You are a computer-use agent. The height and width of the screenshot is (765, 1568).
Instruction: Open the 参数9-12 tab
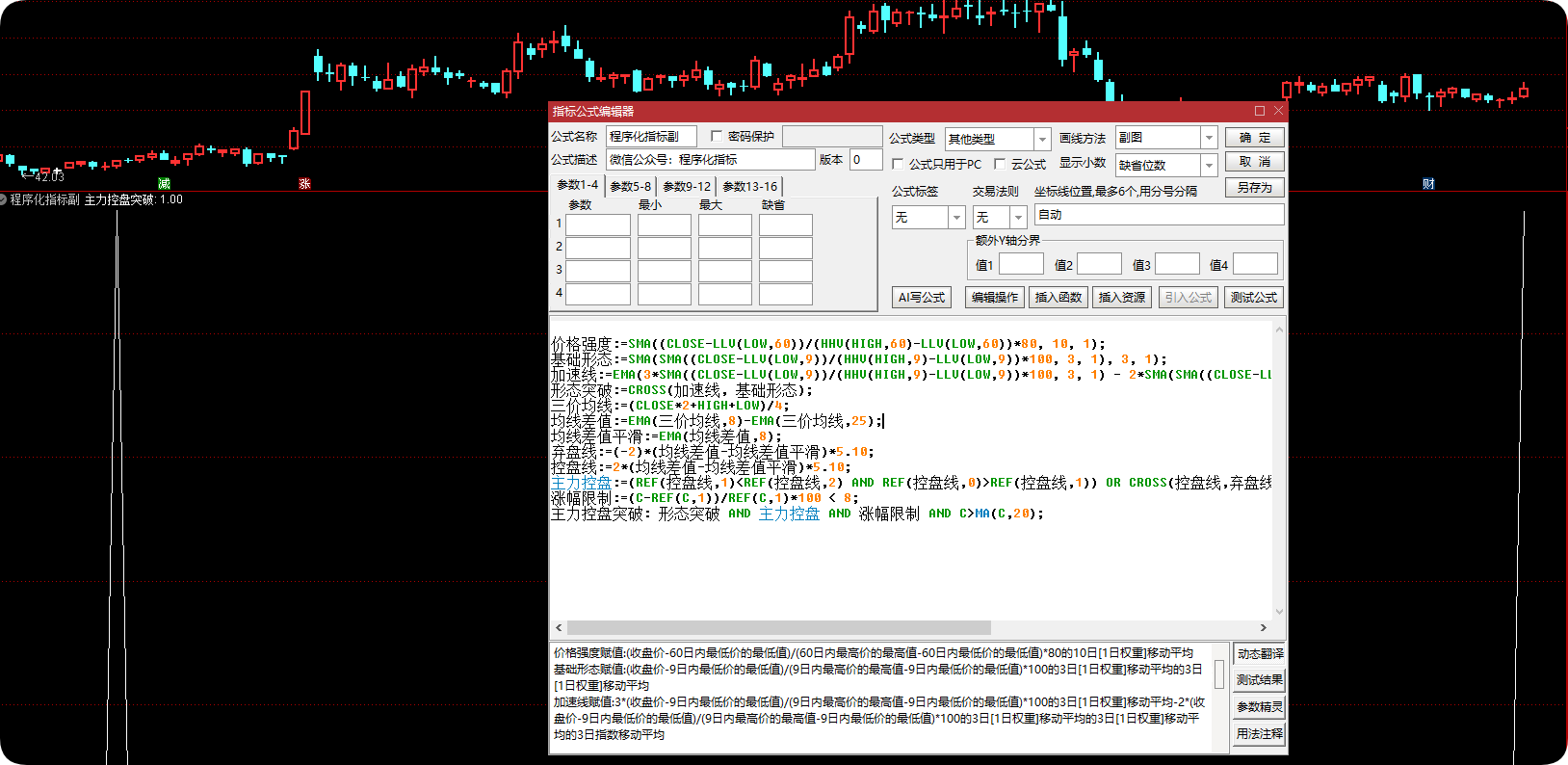687,186
